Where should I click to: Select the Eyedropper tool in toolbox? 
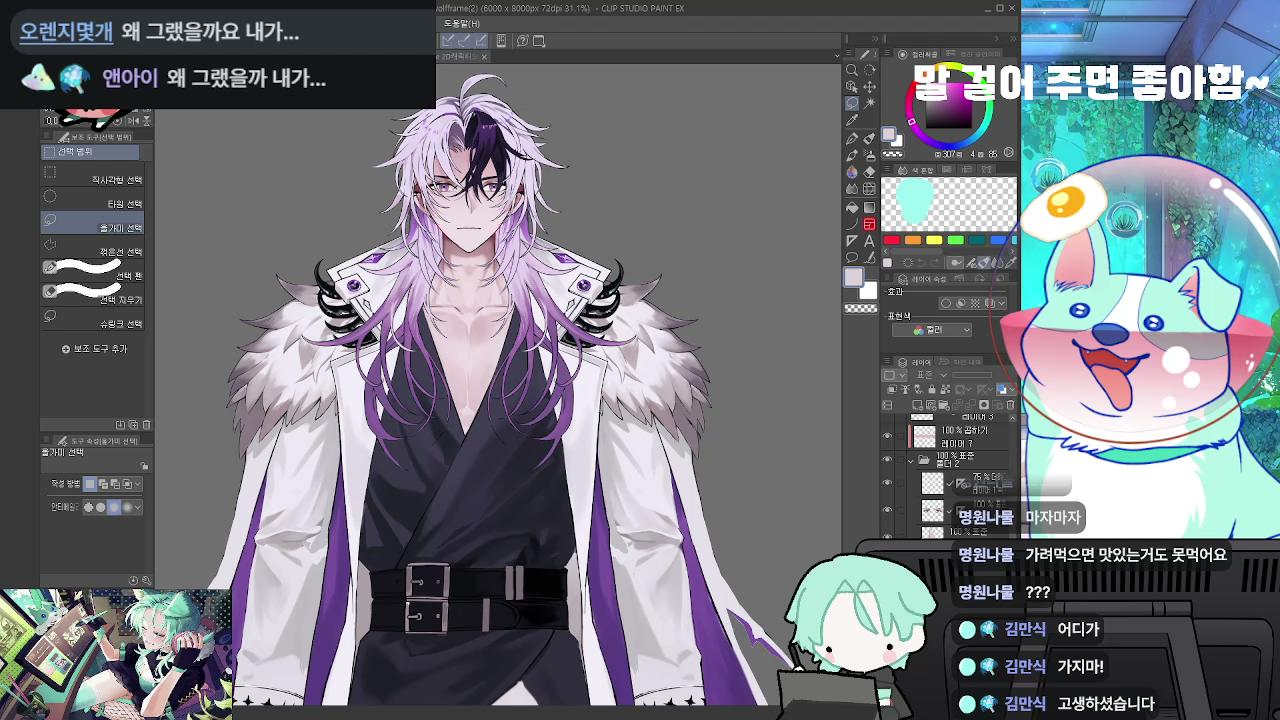[852, 120]
